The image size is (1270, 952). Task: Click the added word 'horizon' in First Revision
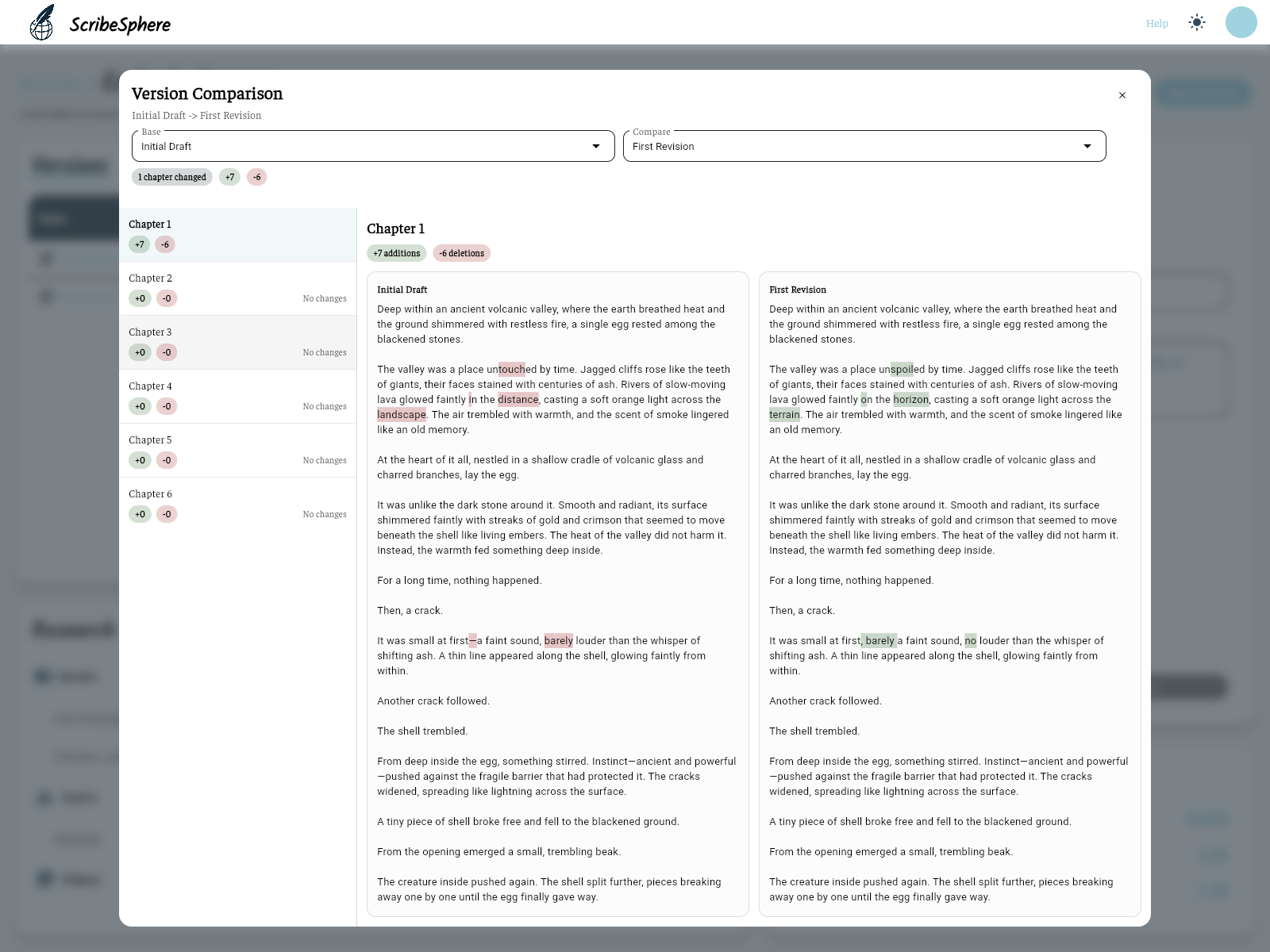pyautogui.click(x=911, y=399)
